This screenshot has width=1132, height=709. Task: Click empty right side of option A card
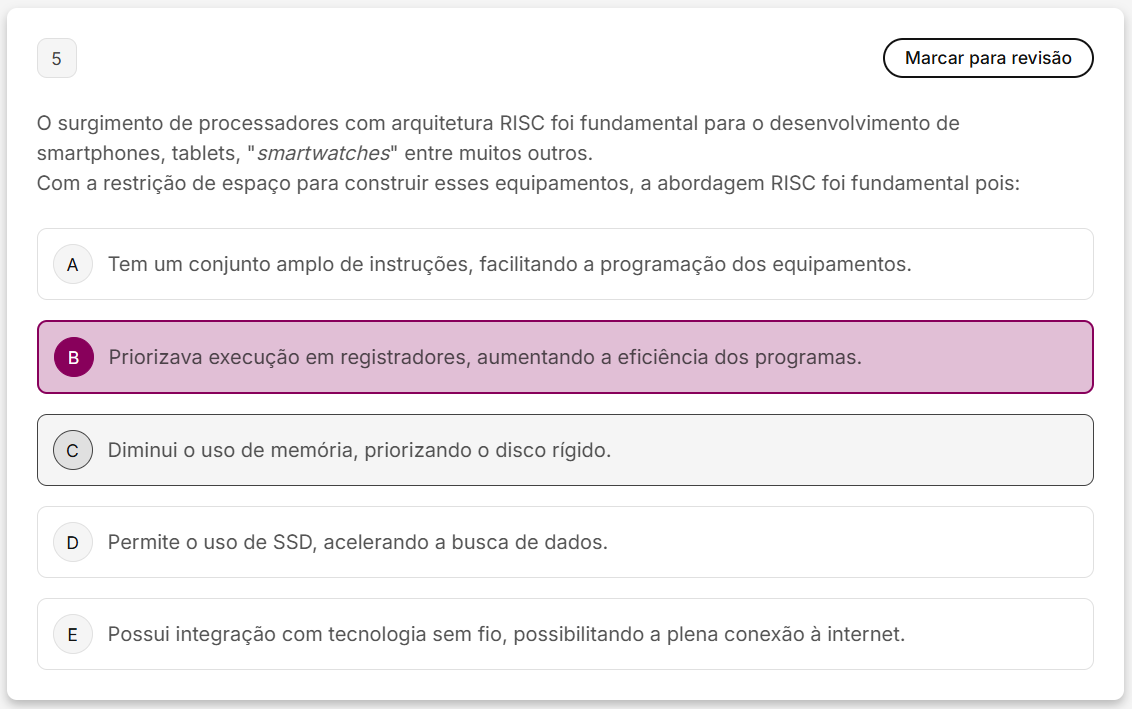(1000, 265)
